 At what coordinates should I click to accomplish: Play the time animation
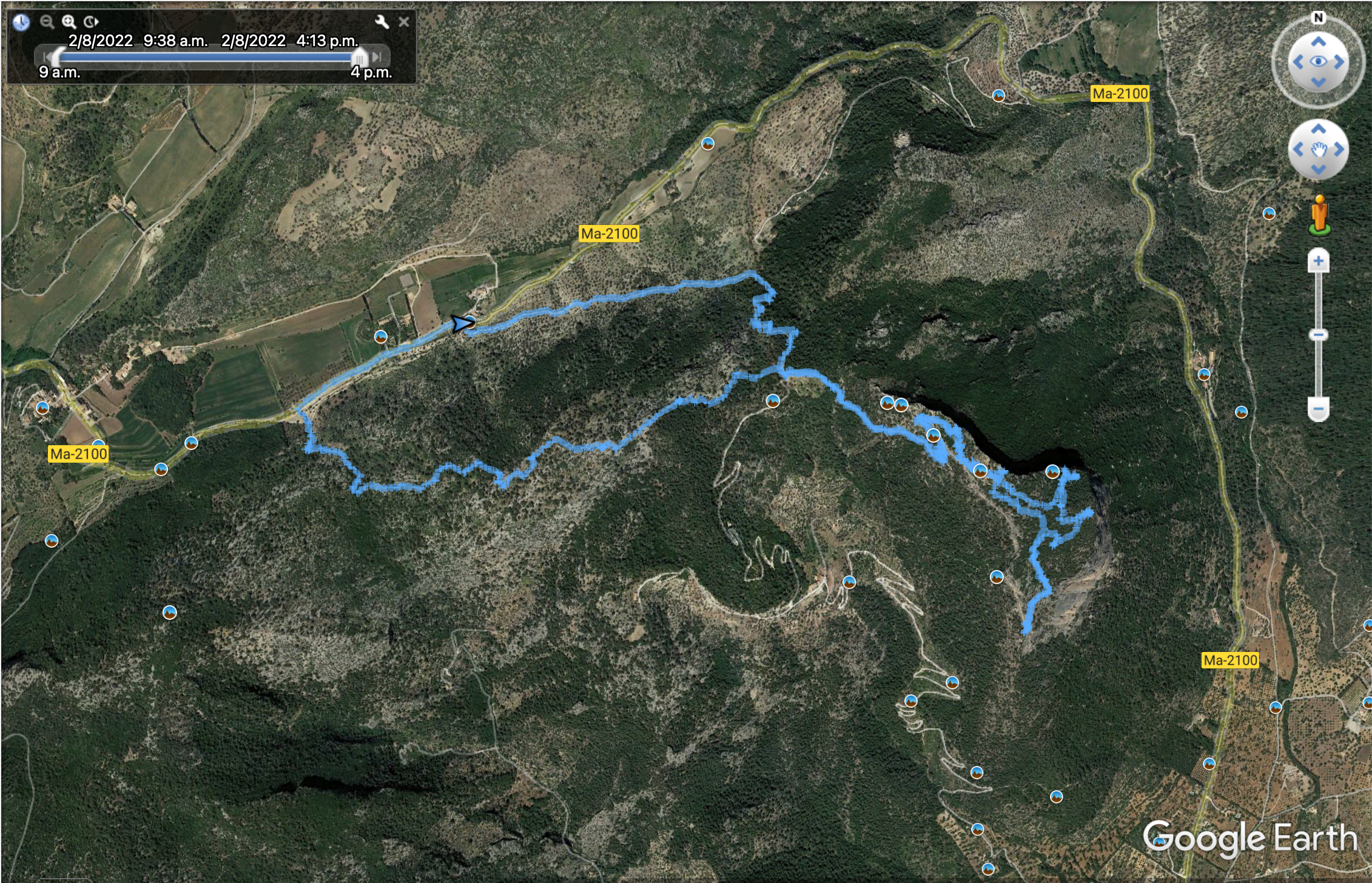tap(91, 22)
